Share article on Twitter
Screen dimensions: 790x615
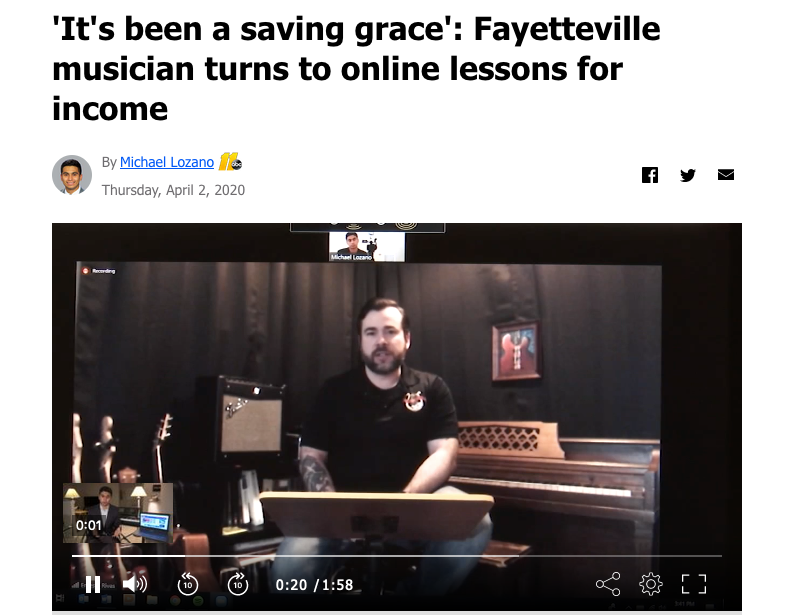[x=688, y=175]
